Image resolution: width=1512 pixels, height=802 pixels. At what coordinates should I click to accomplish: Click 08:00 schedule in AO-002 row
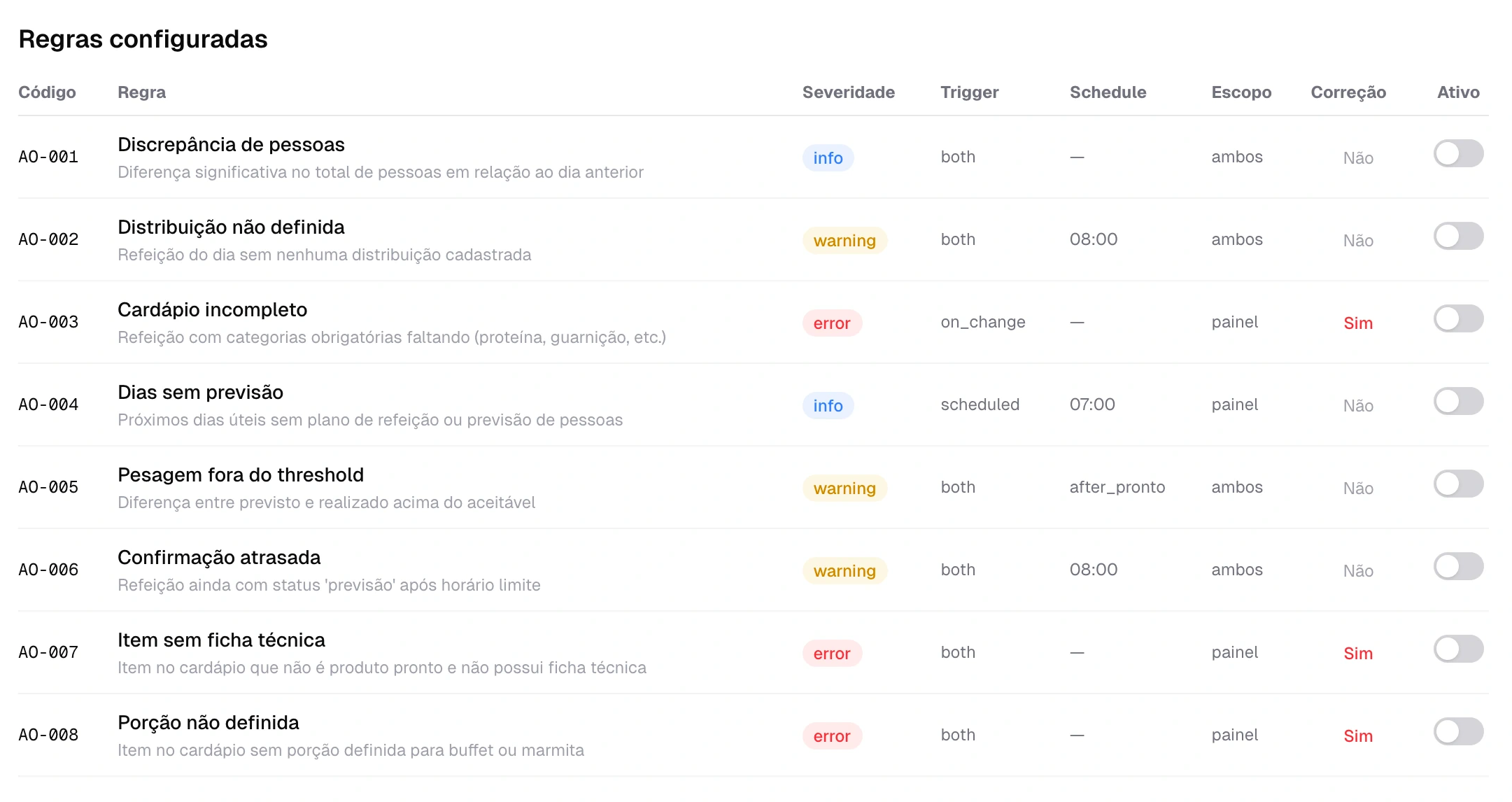tap(1094, 239)
